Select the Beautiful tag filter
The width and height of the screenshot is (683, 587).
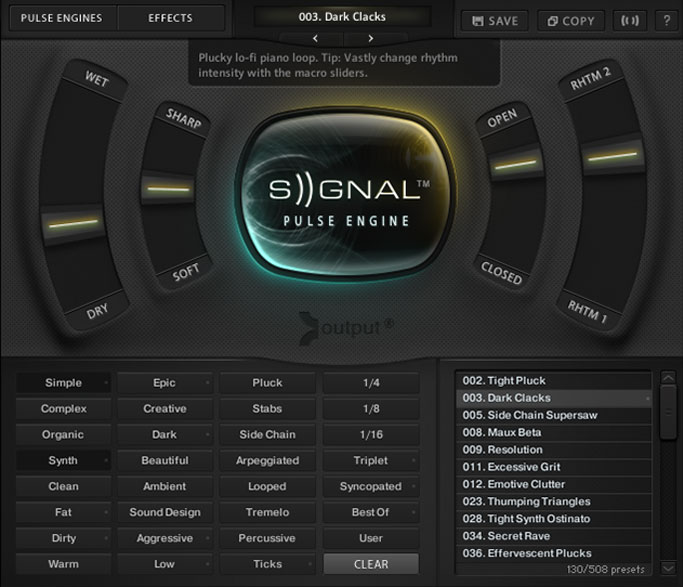point(165,460)
